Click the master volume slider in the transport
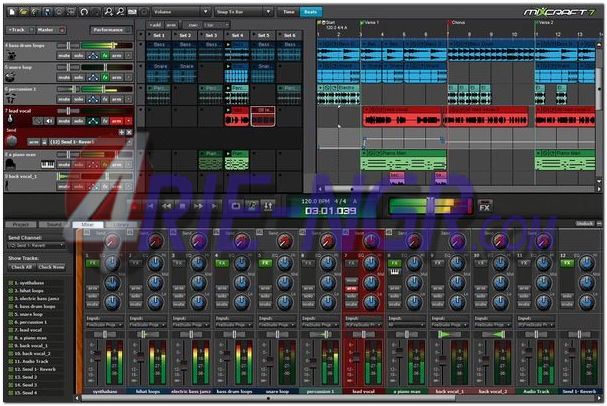 click(430, 206)
